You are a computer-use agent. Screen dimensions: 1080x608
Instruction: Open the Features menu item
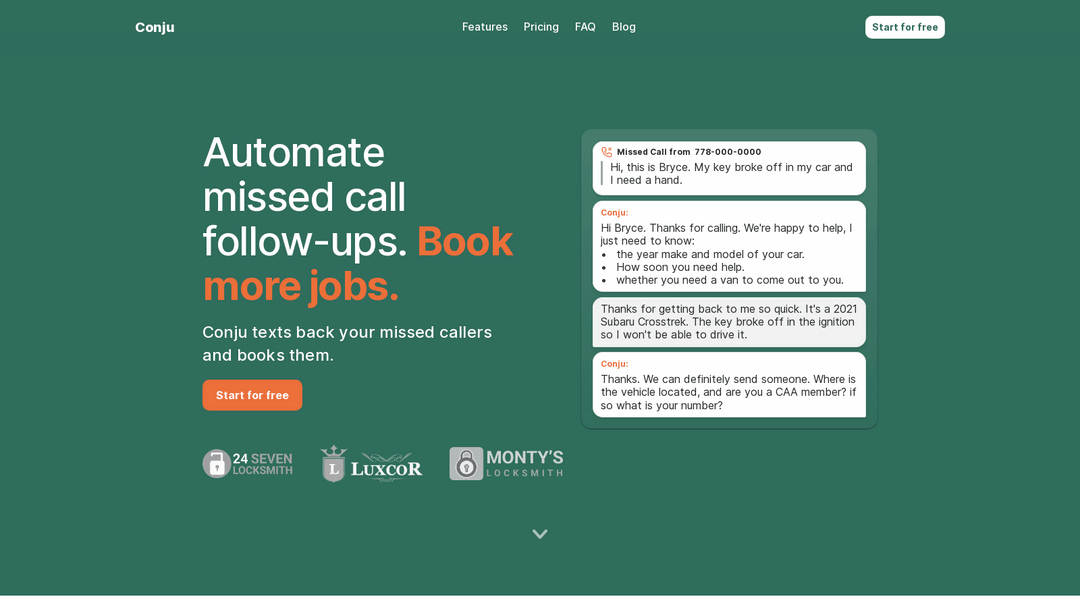click(x=484, y=27)
